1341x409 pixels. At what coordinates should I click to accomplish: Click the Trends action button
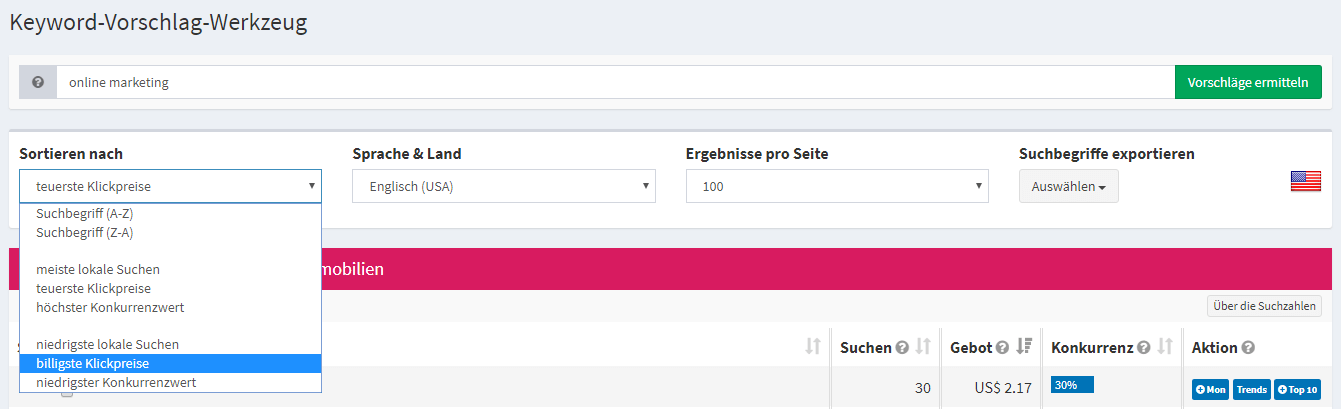pyautogui.click(x=1251, y=389)
